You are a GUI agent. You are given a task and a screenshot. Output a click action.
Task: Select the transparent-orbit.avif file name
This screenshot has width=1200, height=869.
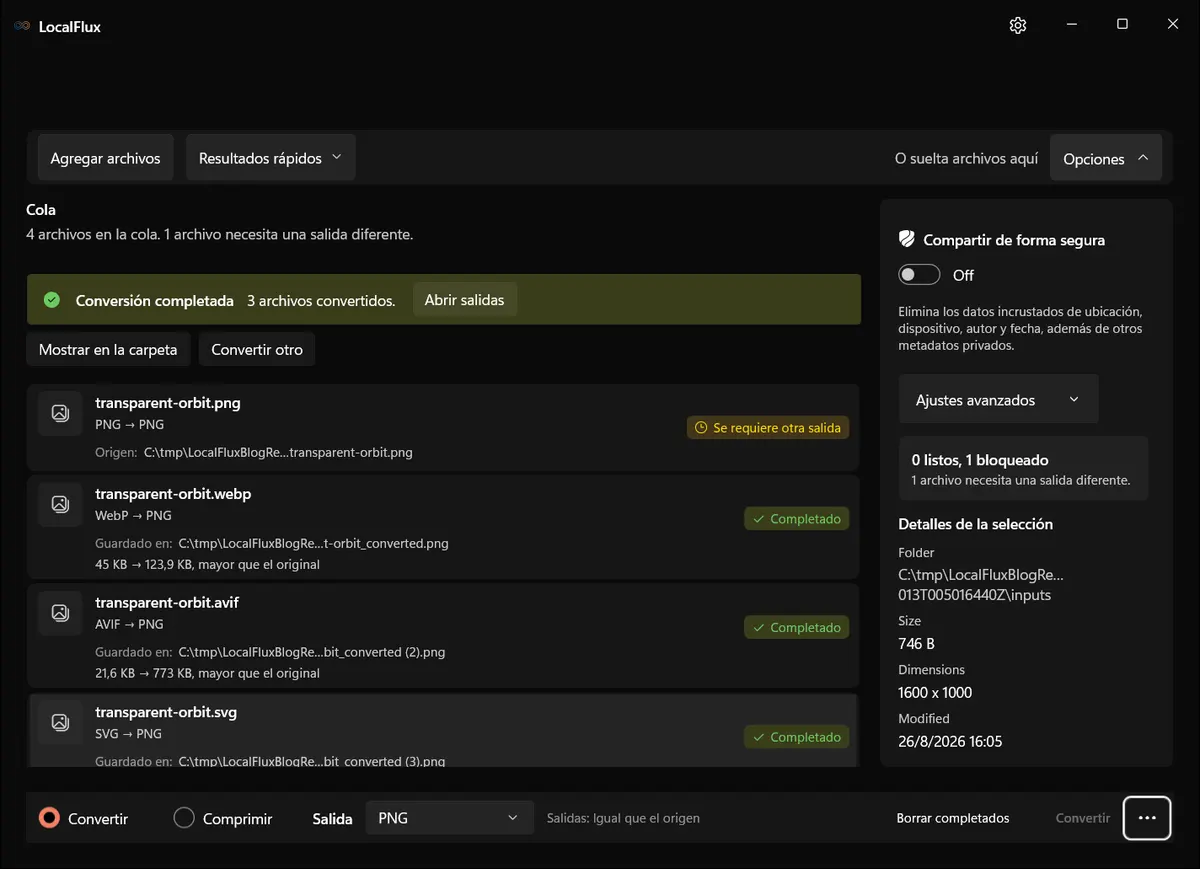click(x=167, y=603)
